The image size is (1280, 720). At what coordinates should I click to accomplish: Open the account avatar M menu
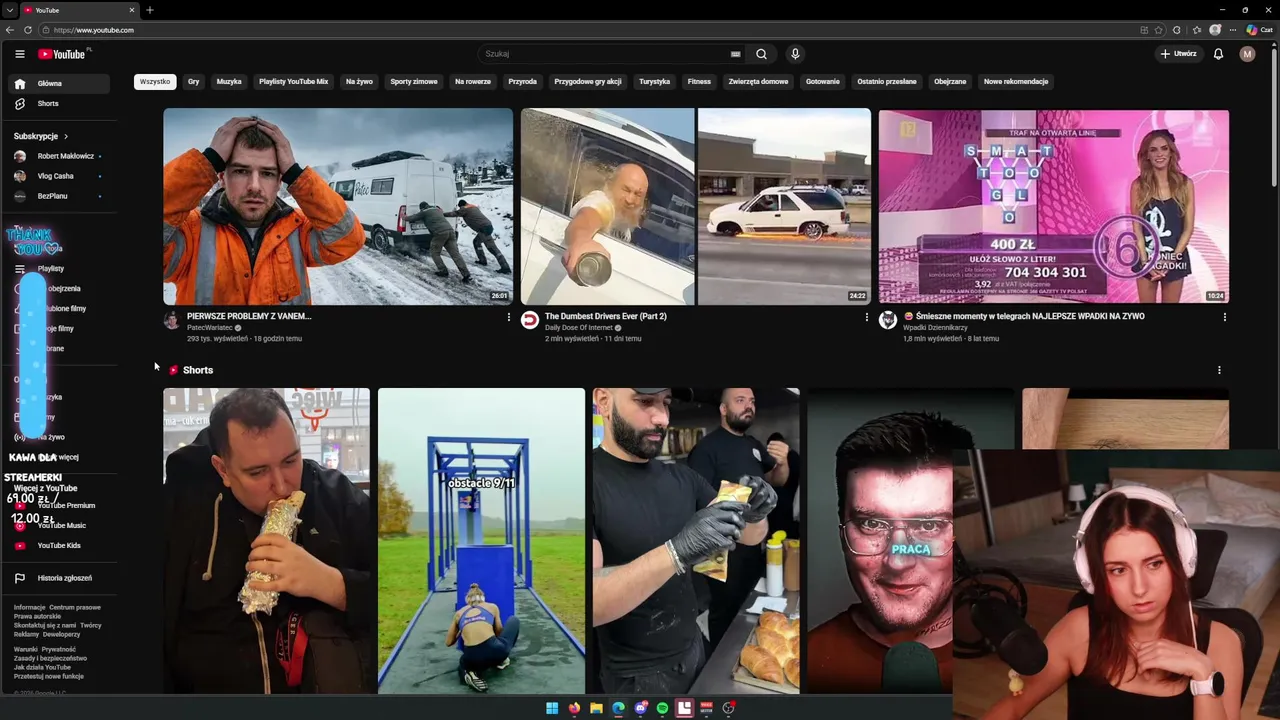pyautogui.click(x=1247, y=54)
